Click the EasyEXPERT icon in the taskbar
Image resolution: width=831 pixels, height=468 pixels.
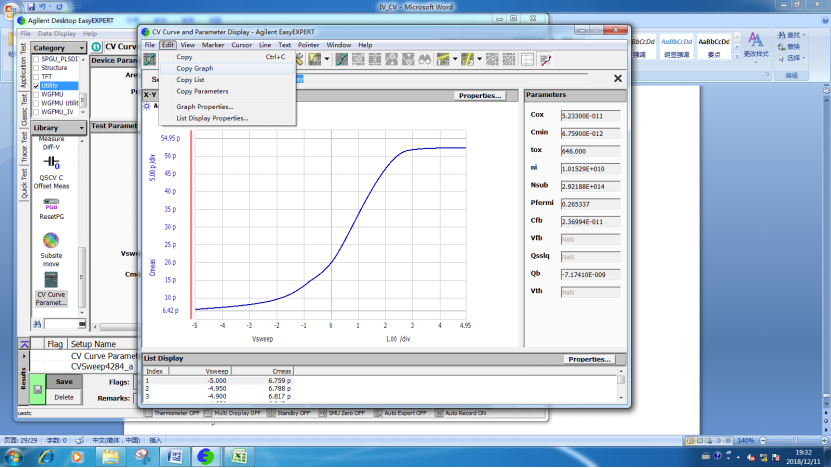pos(206,456)
